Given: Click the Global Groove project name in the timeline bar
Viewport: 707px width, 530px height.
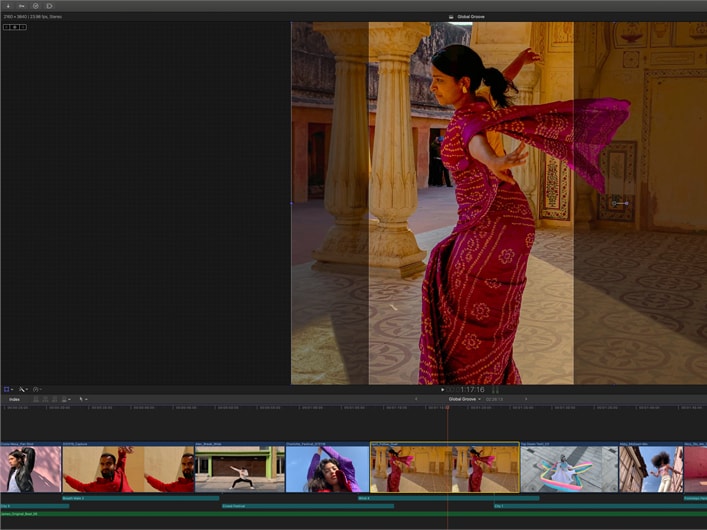Looking at the screenshot, I should pos(461,399).
